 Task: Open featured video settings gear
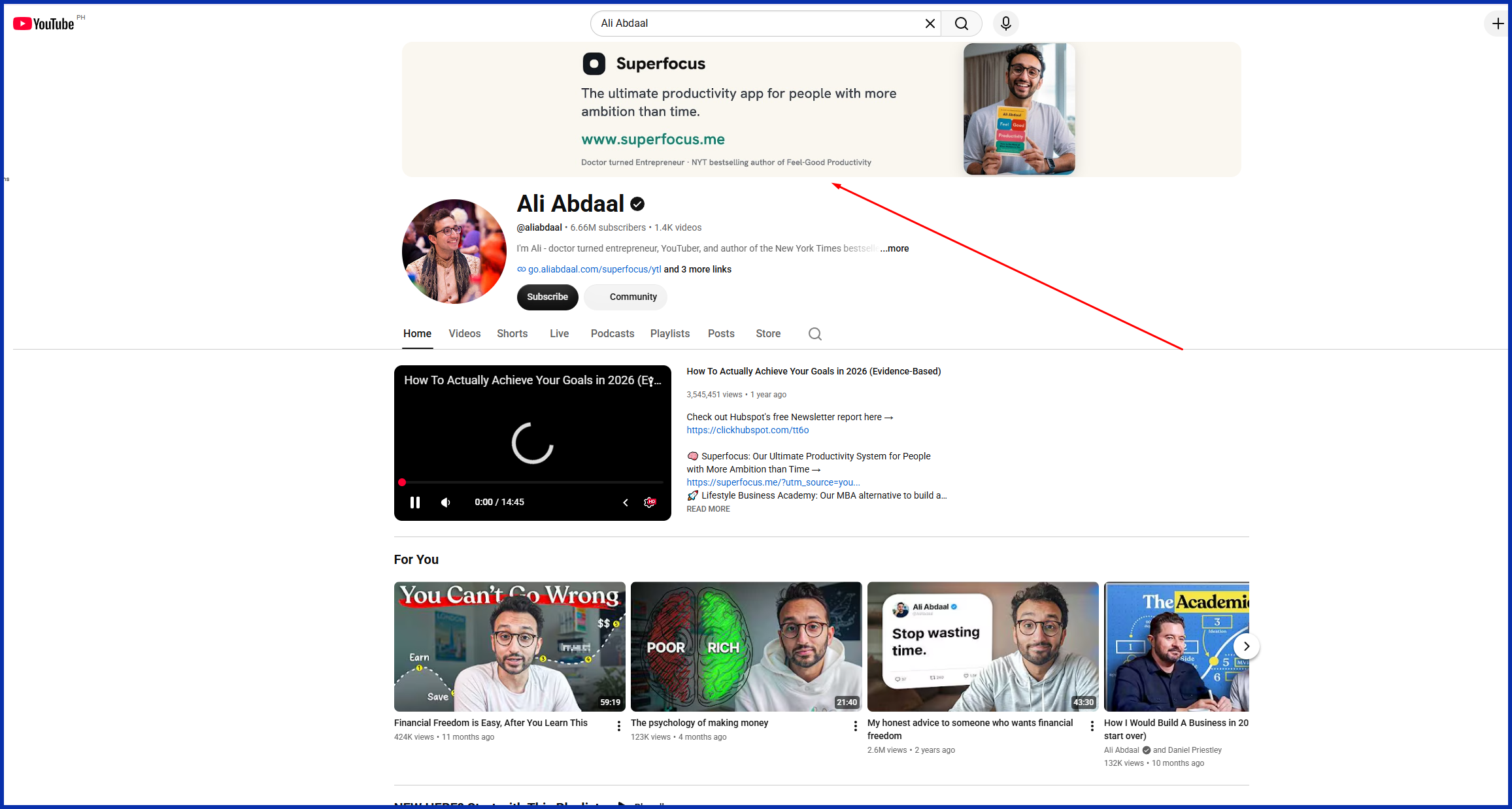click(x=650, y=502)
